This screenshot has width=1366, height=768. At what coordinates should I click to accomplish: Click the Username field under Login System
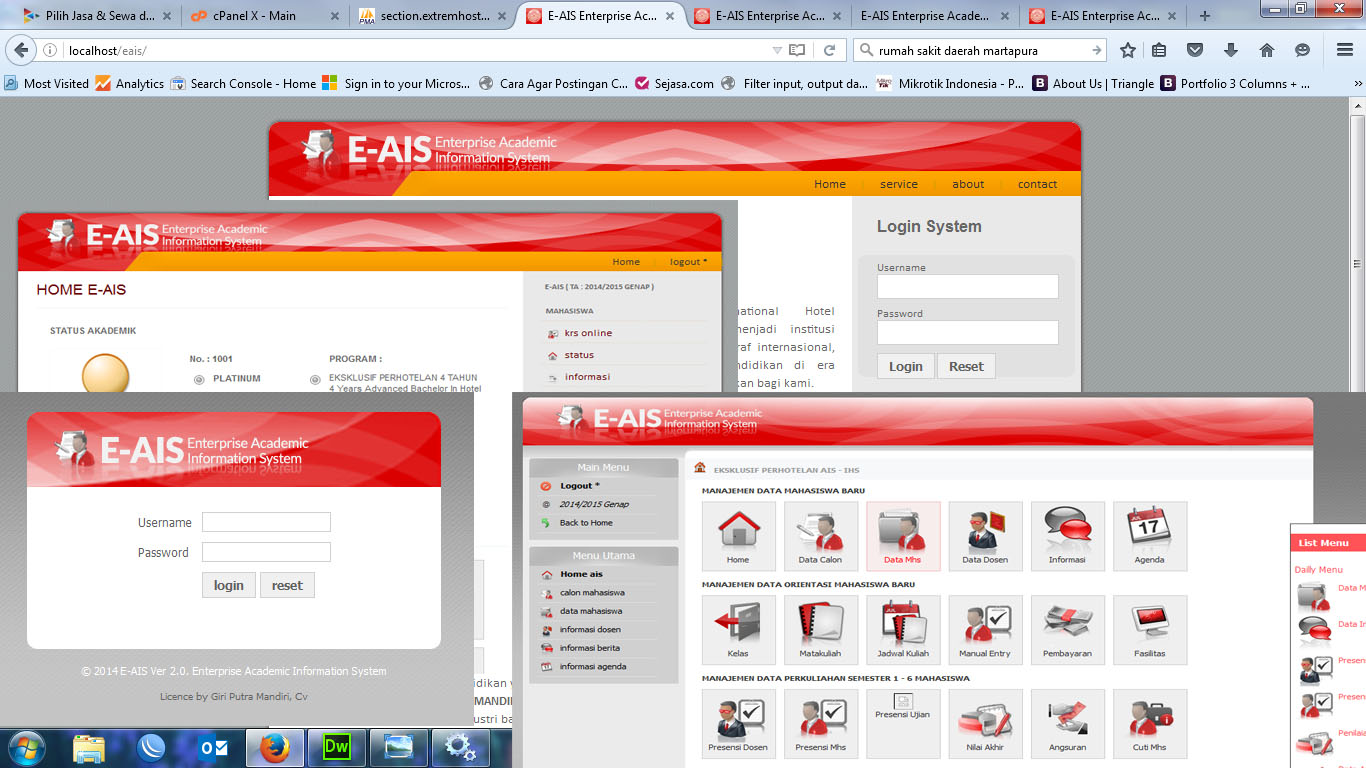tap(967, 287)
